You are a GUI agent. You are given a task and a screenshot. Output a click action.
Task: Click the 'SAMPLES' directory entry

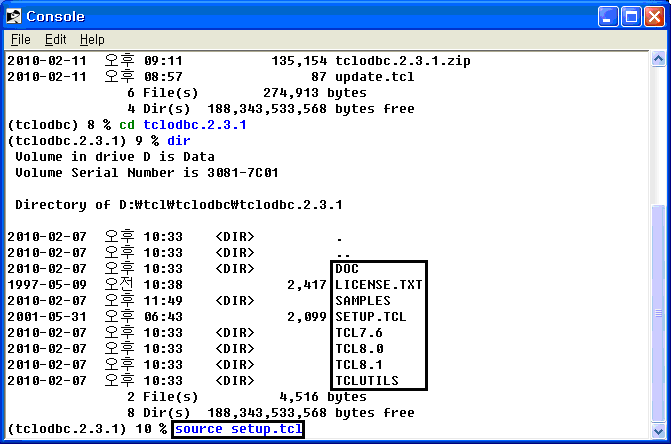[x=363, y=301]
